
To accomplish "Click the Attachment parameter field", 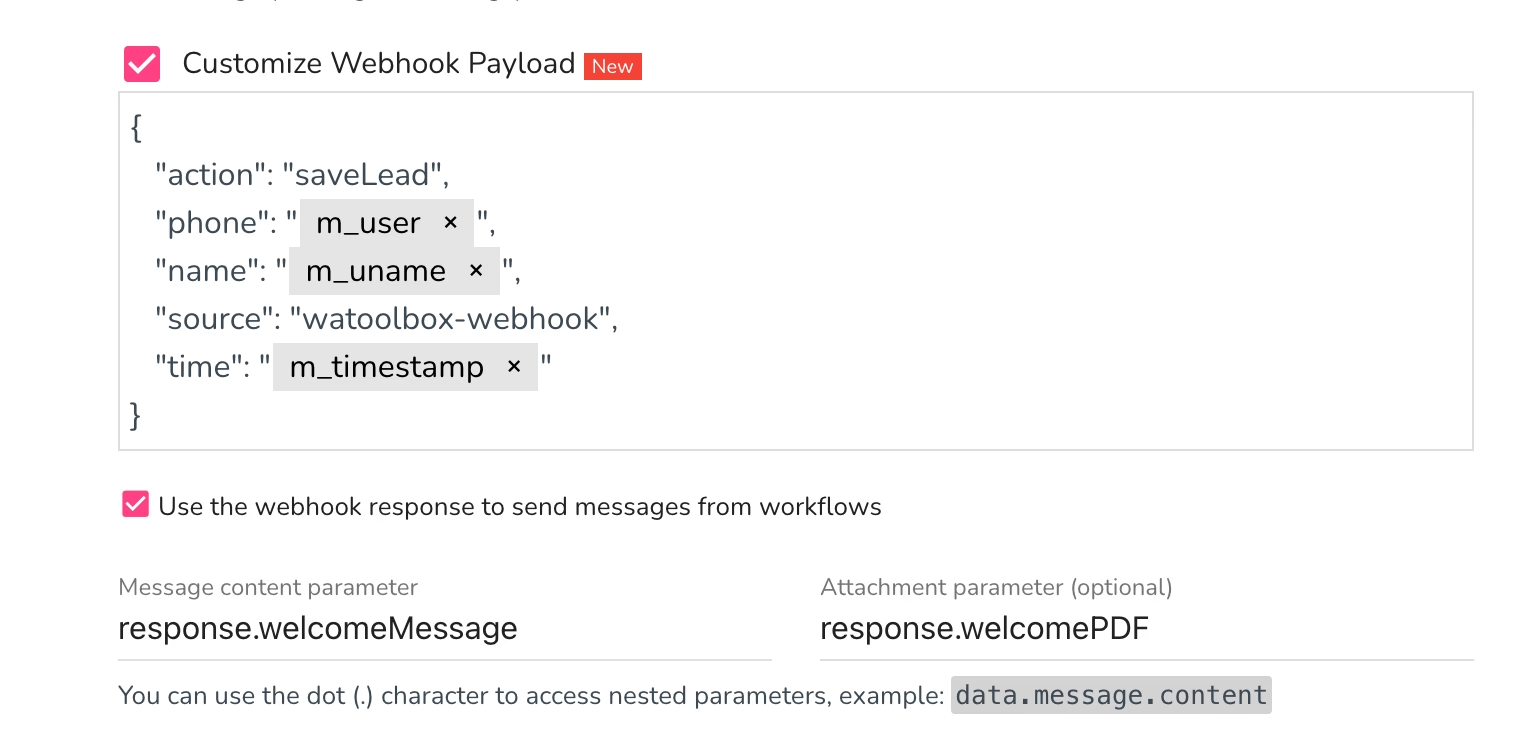I will pos(1147,629).
